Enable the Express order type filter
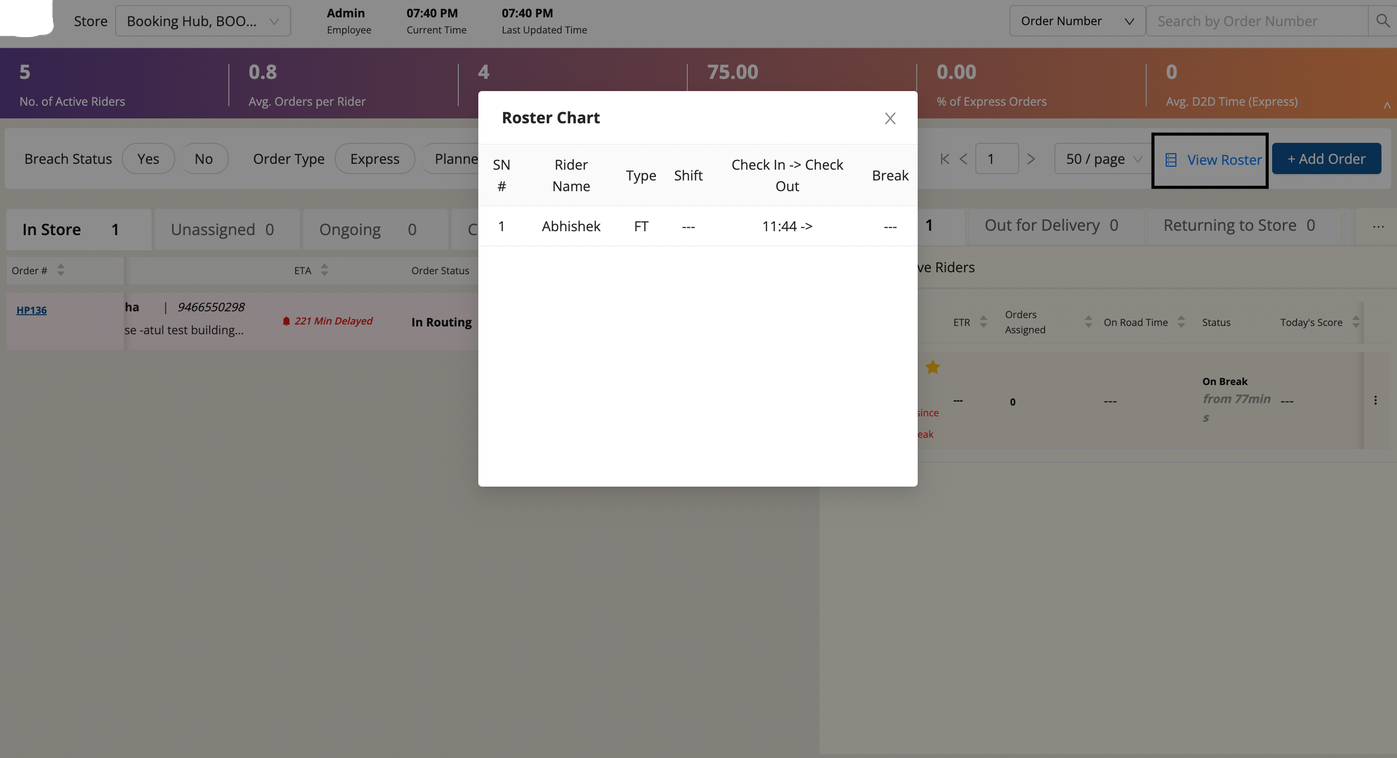Image resolution: width=1397 pixels, height=758 pixels. tap(374, 159)
